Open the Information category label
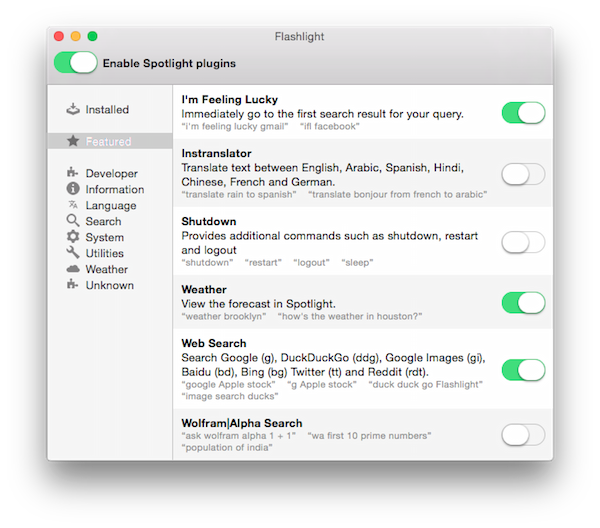Screen dimensions: 600x528 [x=115, y=189]
